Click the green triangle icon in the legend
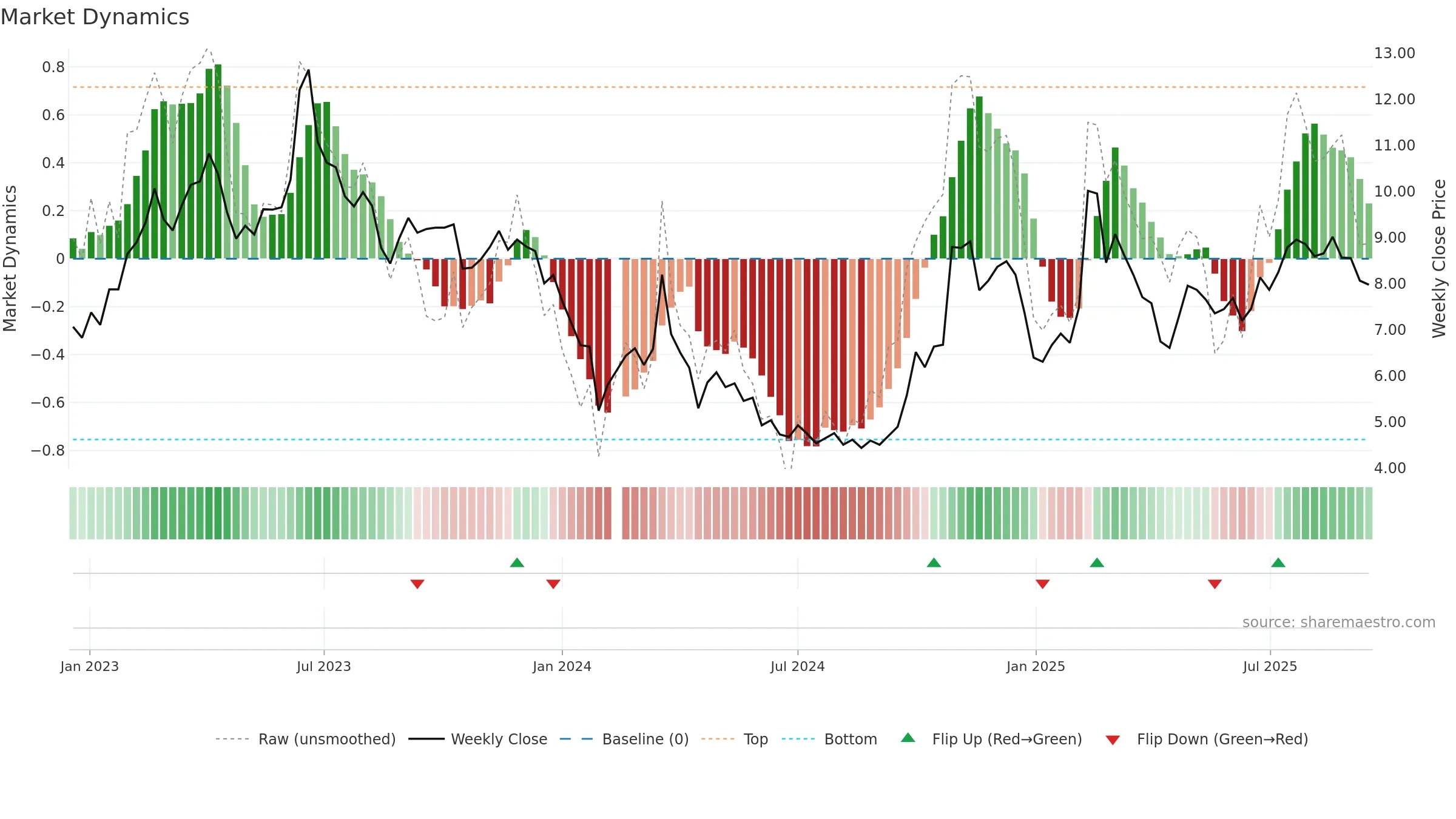 coord(908,738)
